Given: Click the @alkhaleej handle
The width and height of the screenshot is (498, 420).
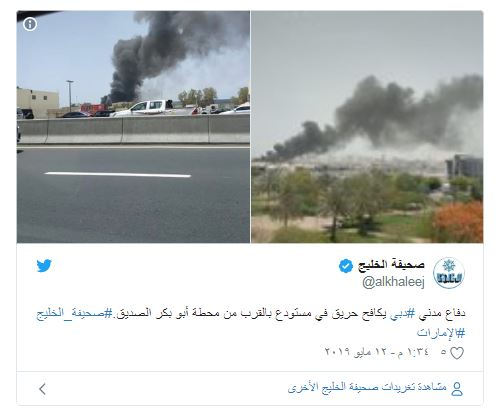Looking at the screenshot, I should (393, 282).
